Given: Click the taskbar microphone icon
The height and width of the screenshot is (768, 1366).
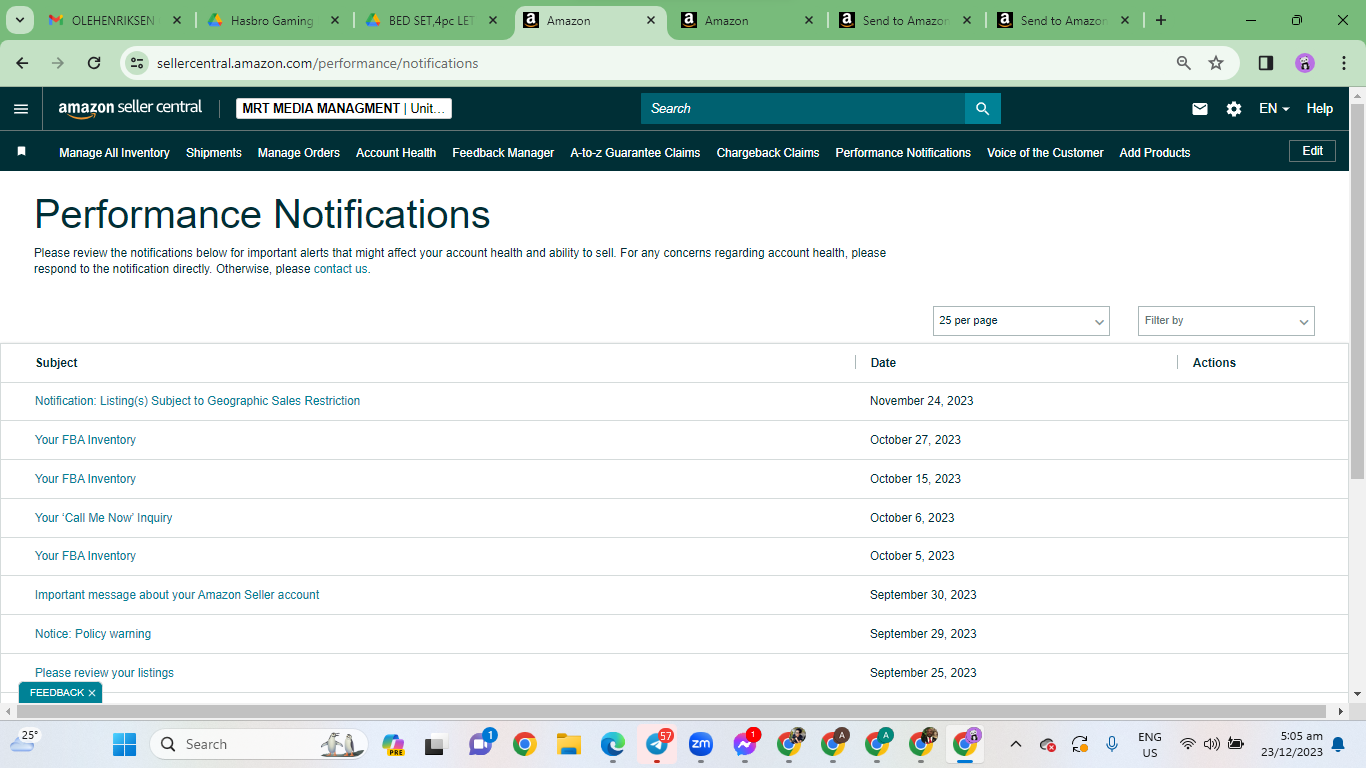Looking at the screenshot, I should pos(1112,744).
